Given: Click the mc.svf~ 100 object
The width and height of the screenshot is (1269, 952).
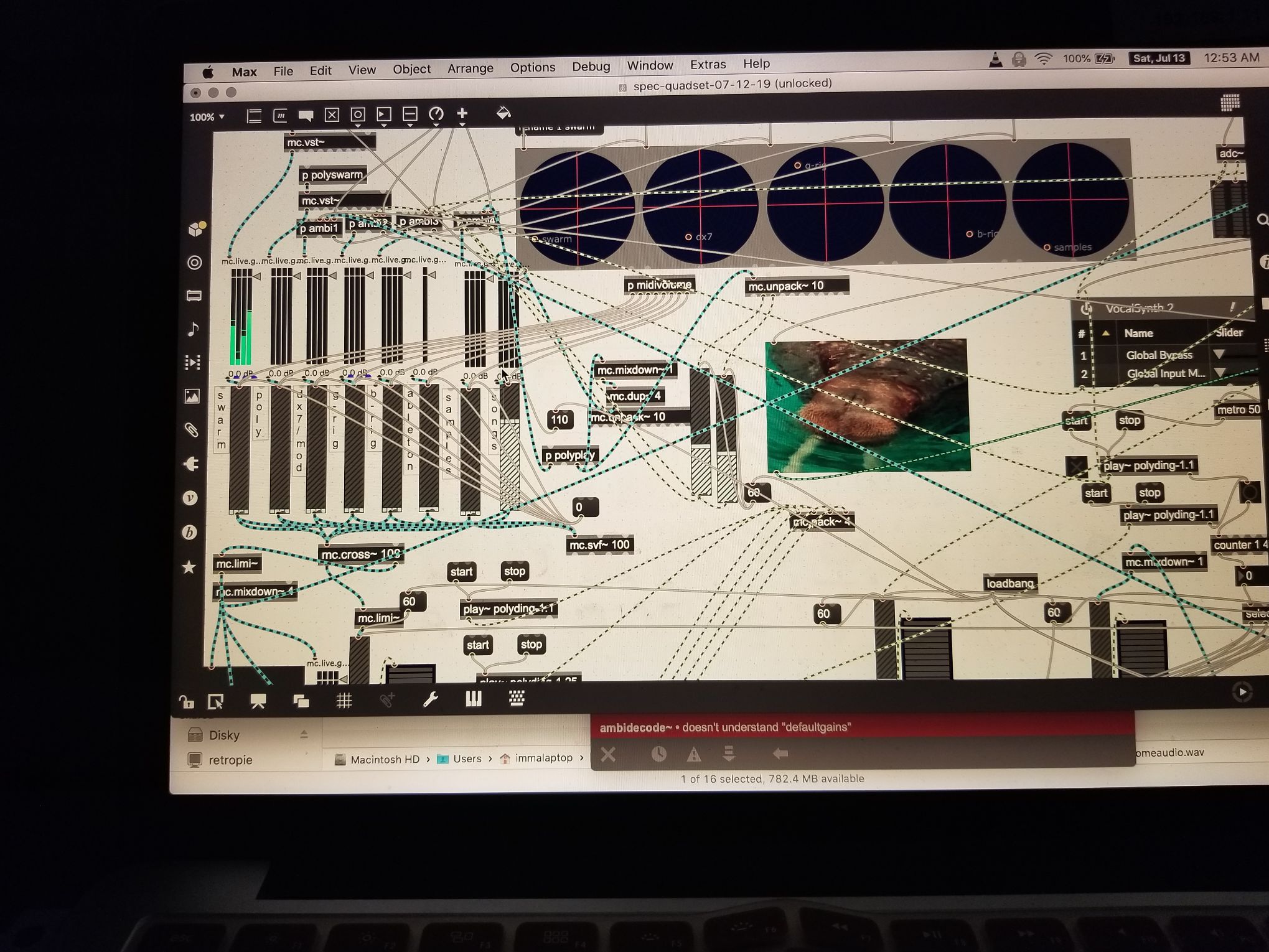Looking at the screenshot, I should tap(599, 545).
